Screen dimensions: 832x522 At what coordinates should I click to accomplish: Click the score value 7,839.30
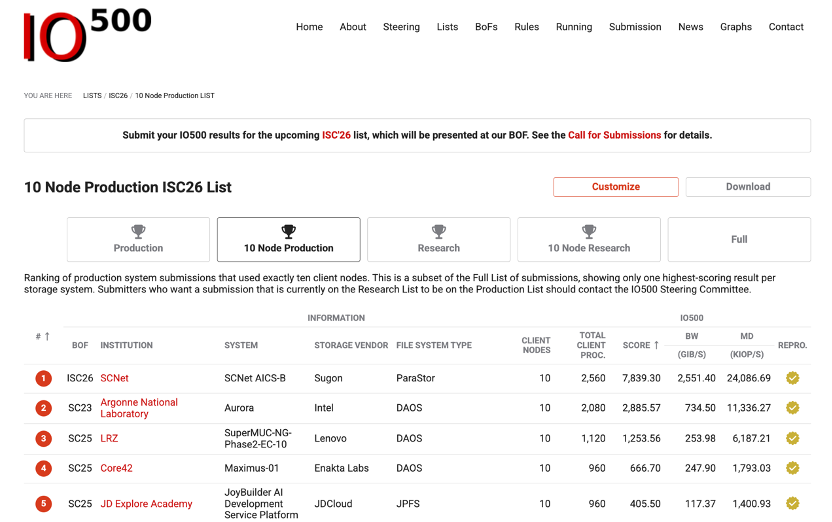(x=642, y=378)
